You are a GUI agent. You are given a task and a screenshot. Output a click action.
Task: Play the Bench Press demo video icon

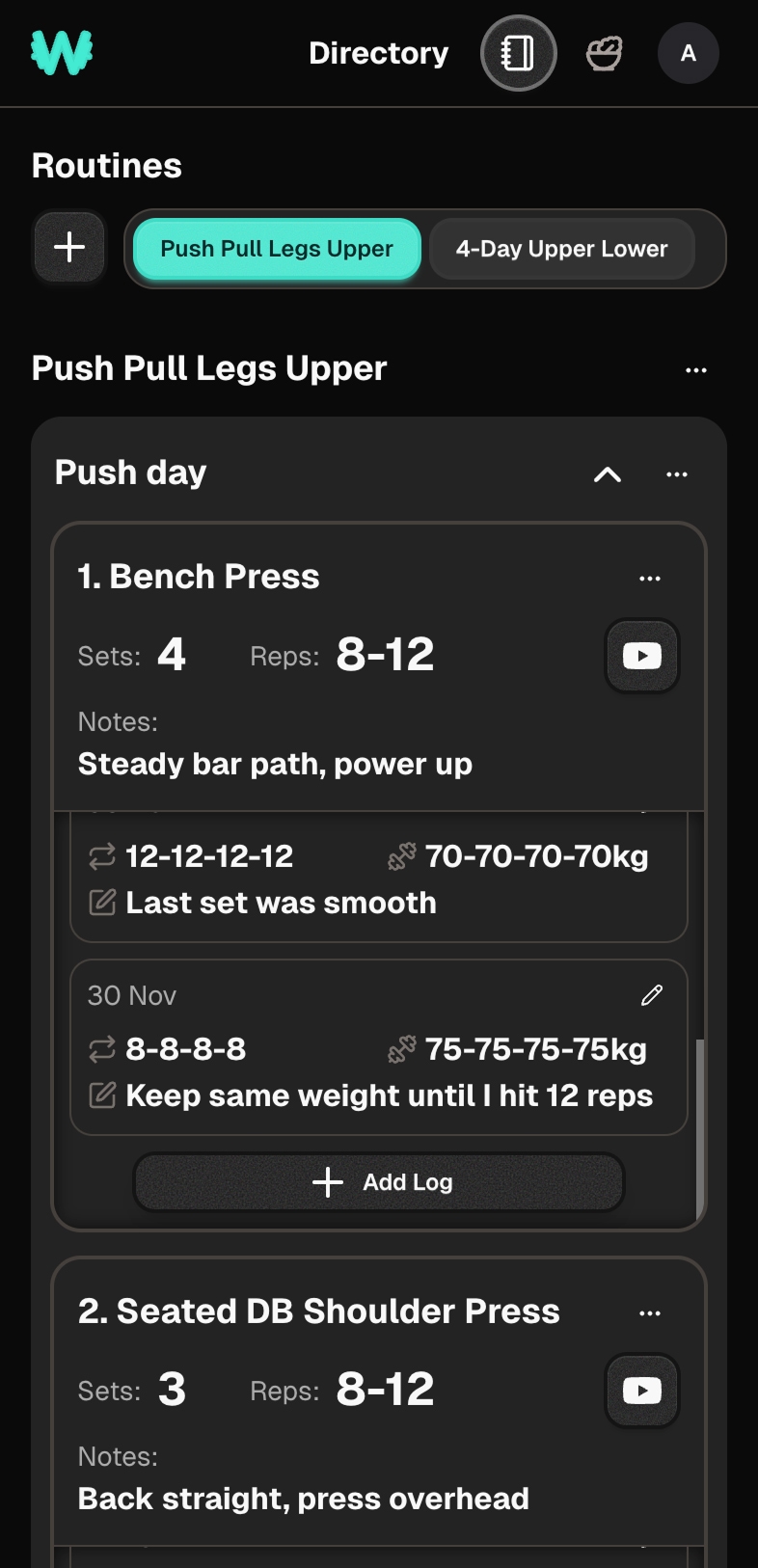coord(641,656)
